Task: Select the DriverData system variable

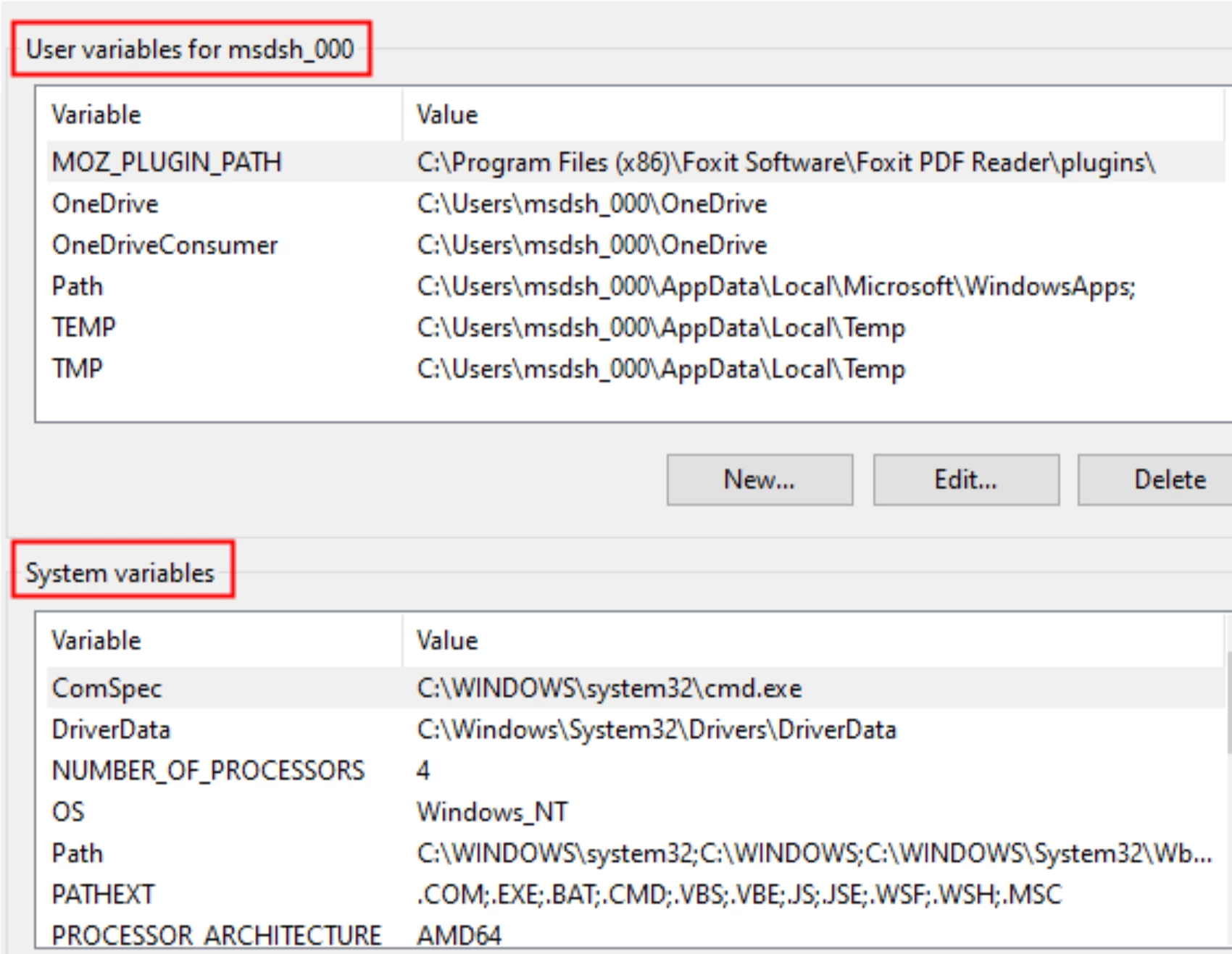Action: click(x=113, y=729)
